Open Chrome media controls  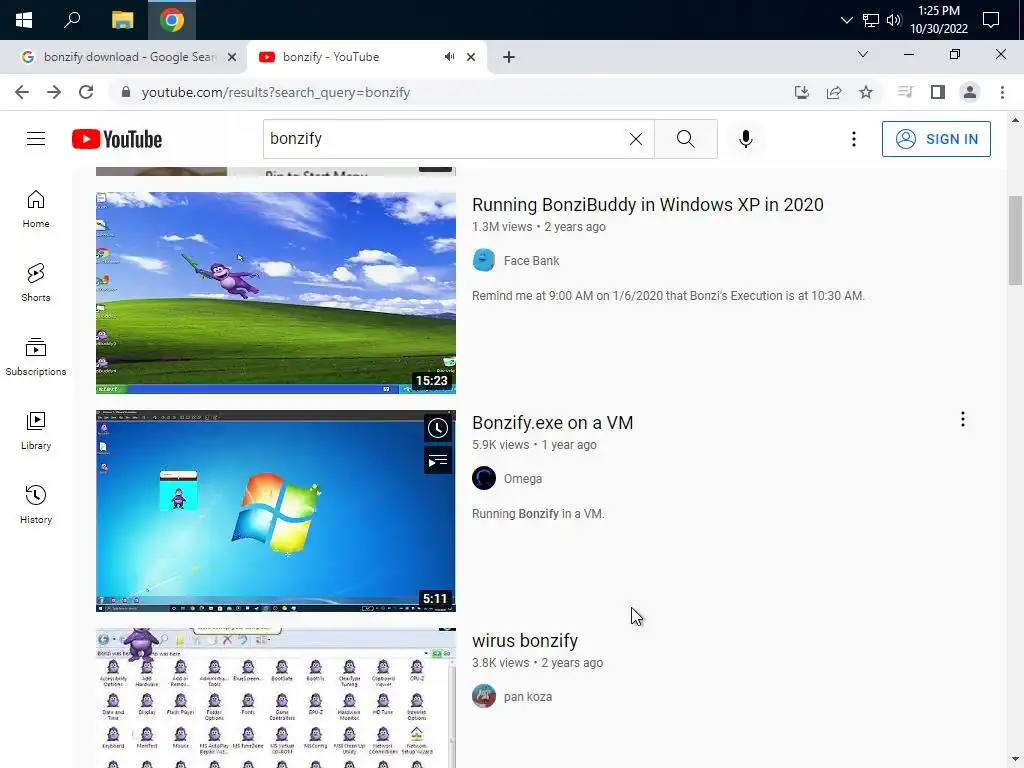(x=905, y=92)
